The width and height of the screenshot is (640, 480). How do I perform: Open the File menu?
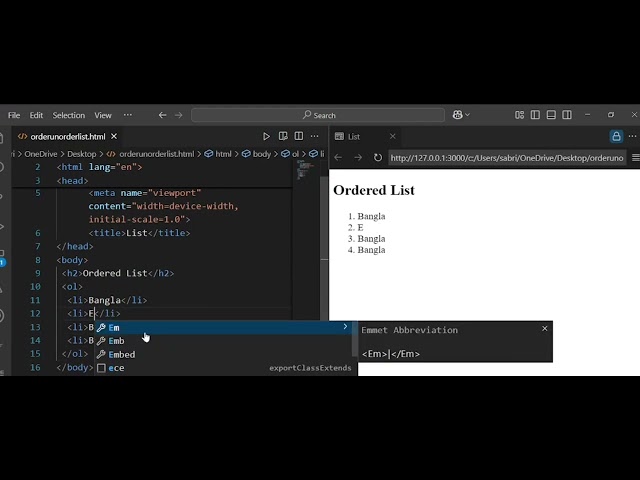tap(14, 116)
